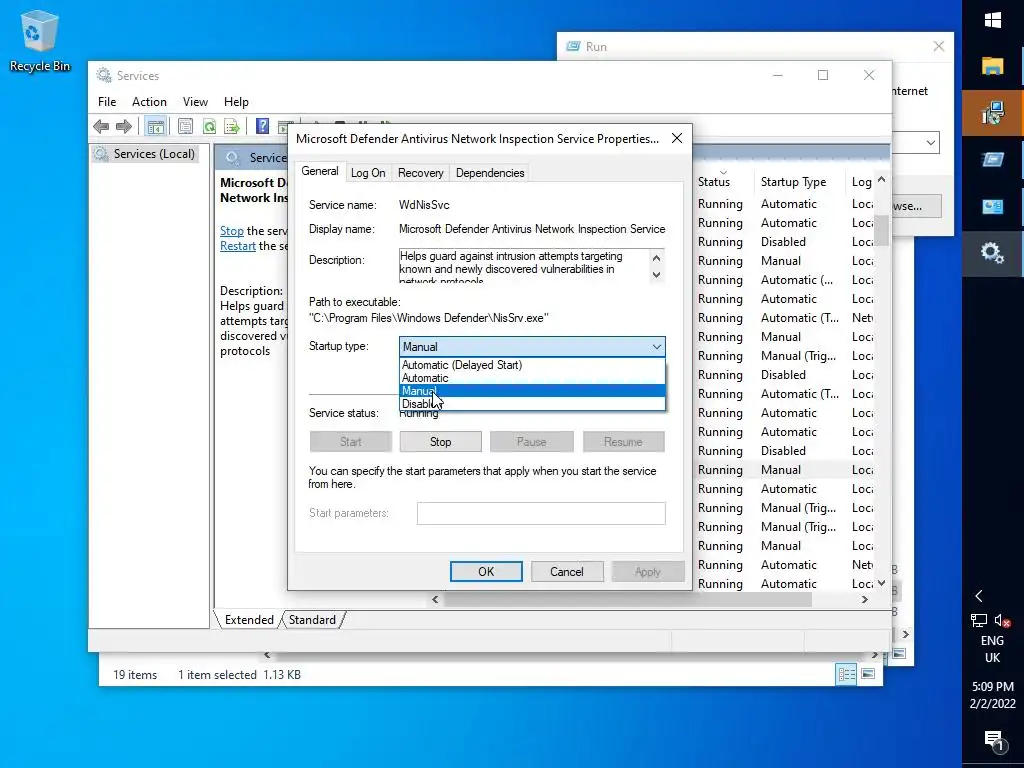Click the executable path text NisSrv.exe
This screenshot has width=1024, height=768.
[428, 318]
